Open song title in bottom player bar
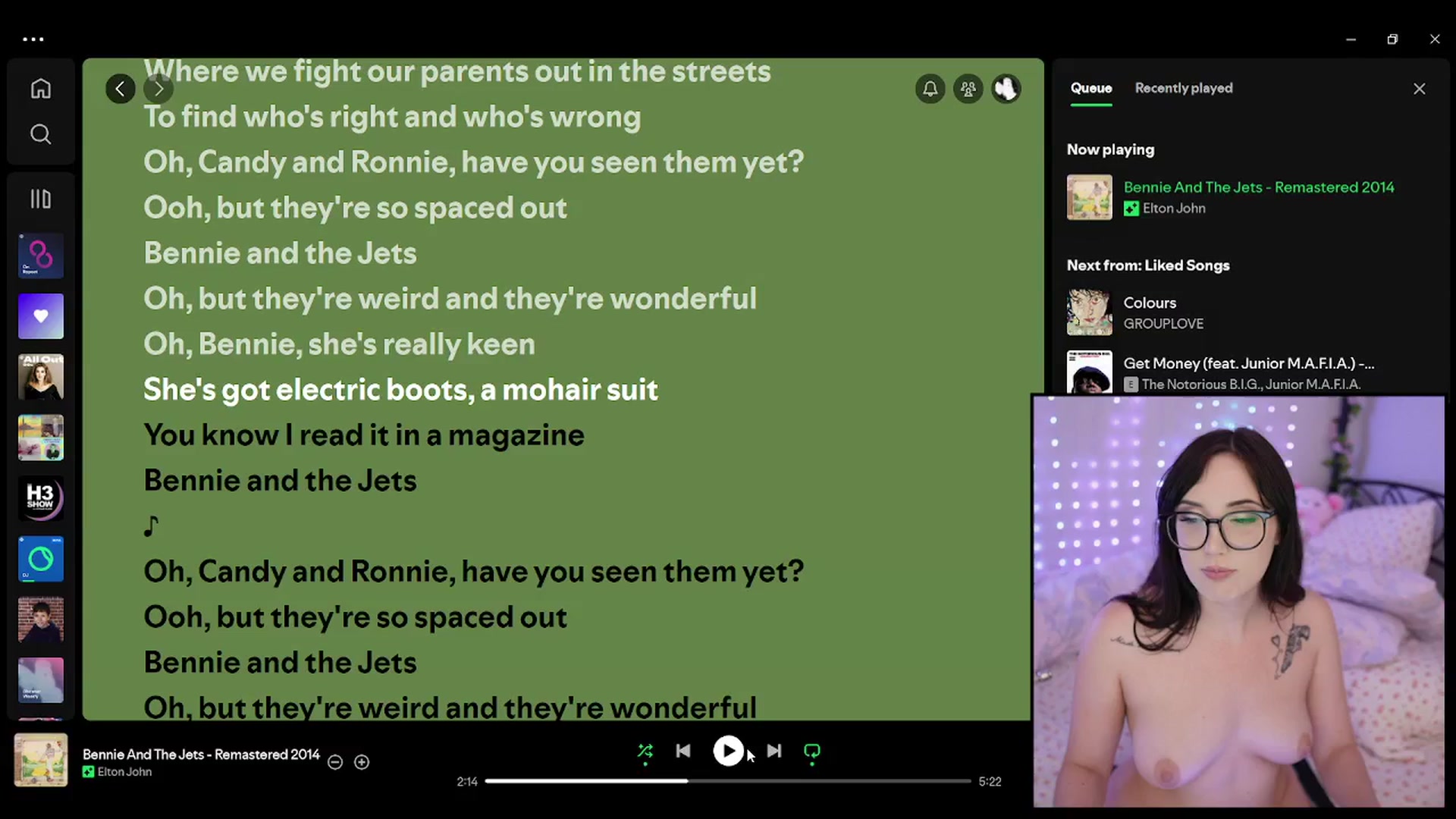The height and width of the screenshot is (819, 1456). coord(201,755)
